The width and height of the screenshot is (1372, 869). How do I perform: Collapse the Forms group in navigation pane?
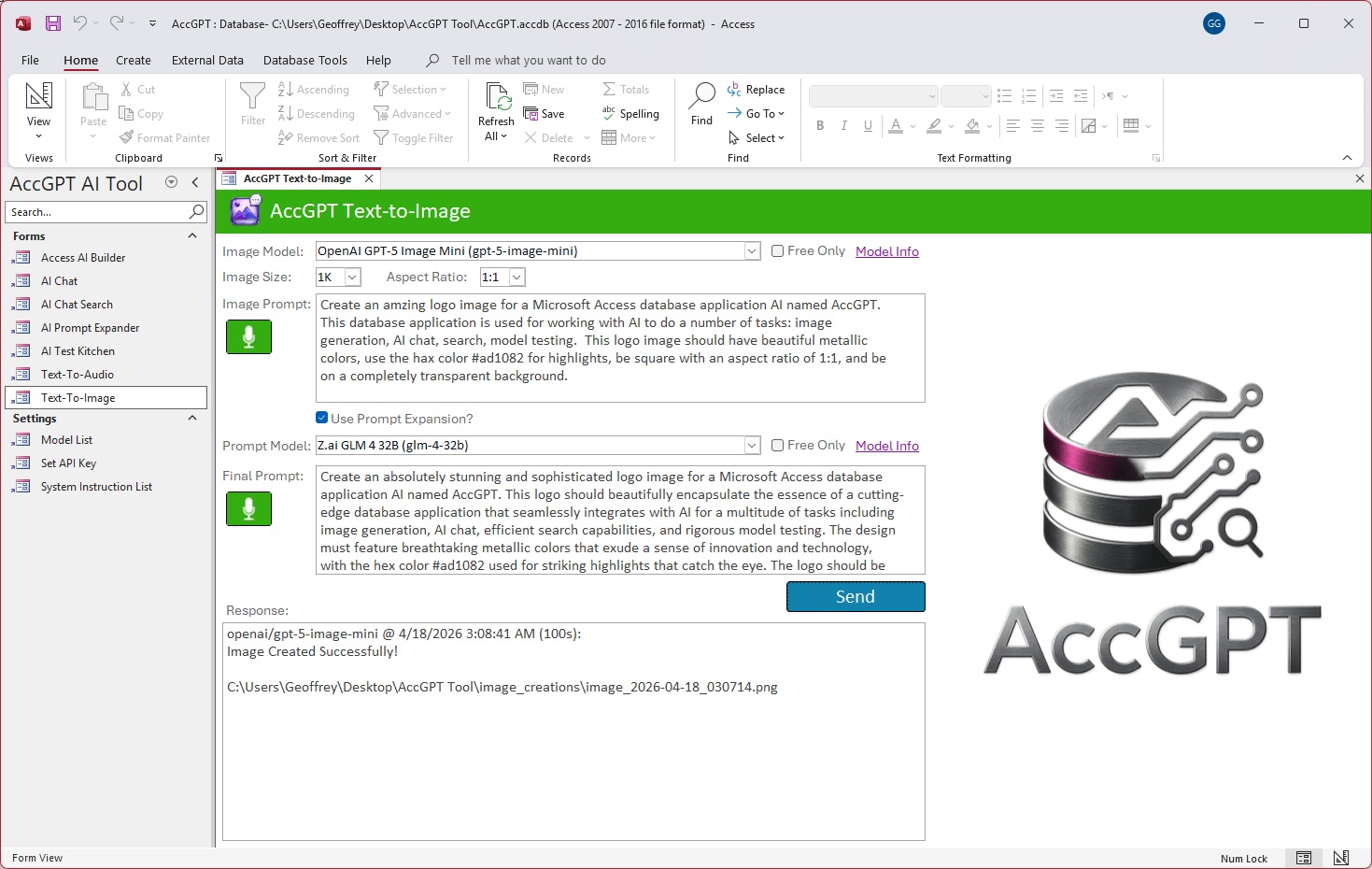coord(192,236)
